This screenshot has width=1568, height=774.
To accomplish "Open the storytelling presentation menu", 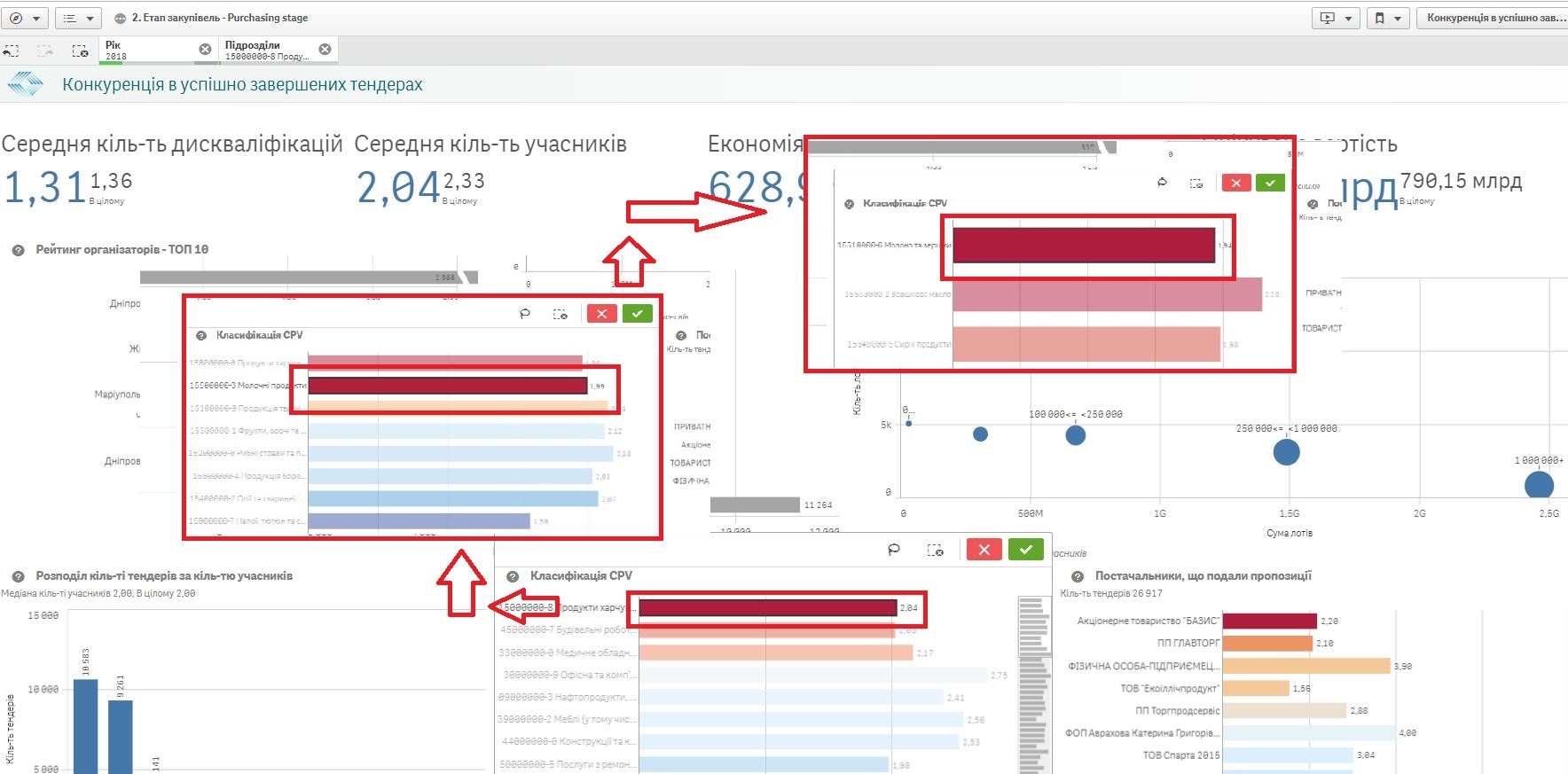I will pyautogui.click(x=1336, y=18).
